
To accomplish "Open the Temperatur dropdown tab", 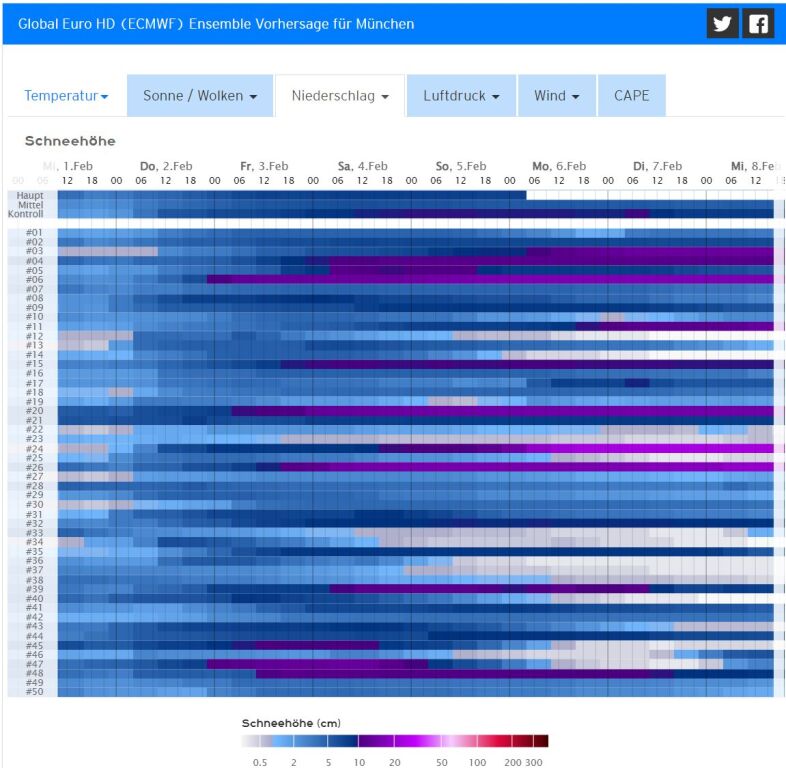I will pyautogui.click(x=66, y=96).
